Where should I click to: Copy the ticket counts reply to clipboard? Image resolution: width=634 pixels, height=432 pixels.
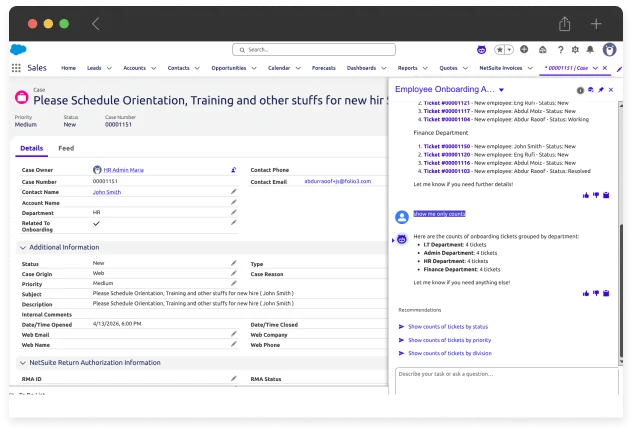coord(606,293)
